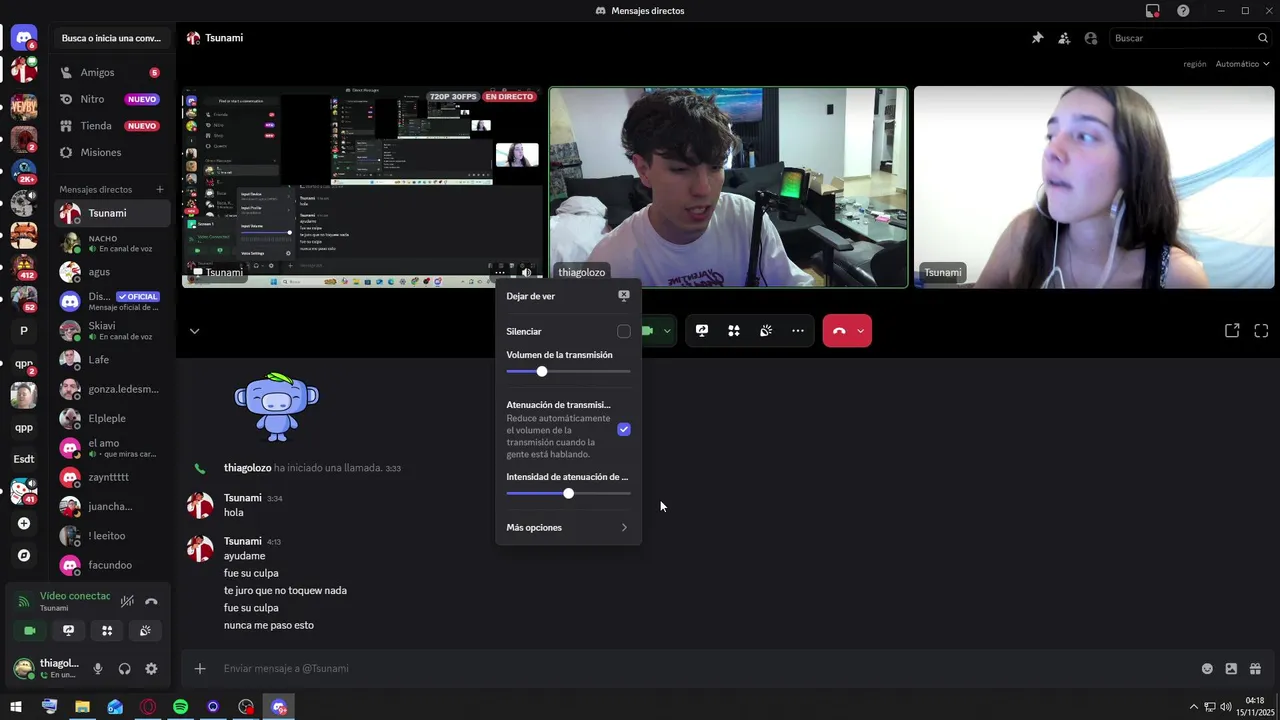The image size is (1280, 720).
Task: Start an activity from call controls
Action: pos(734,331)
